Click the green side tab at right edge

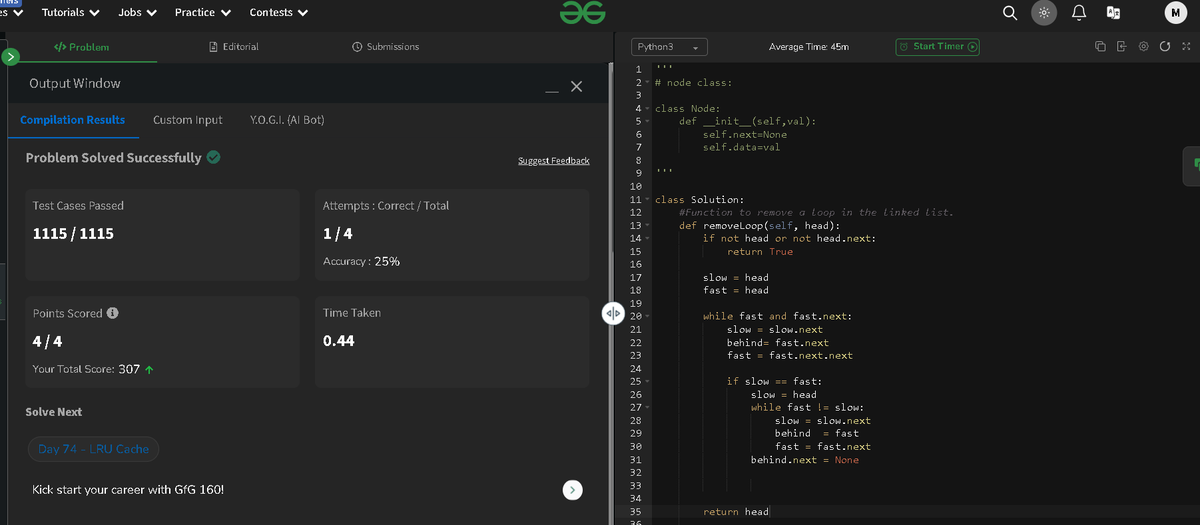[x=1191, y=165]
